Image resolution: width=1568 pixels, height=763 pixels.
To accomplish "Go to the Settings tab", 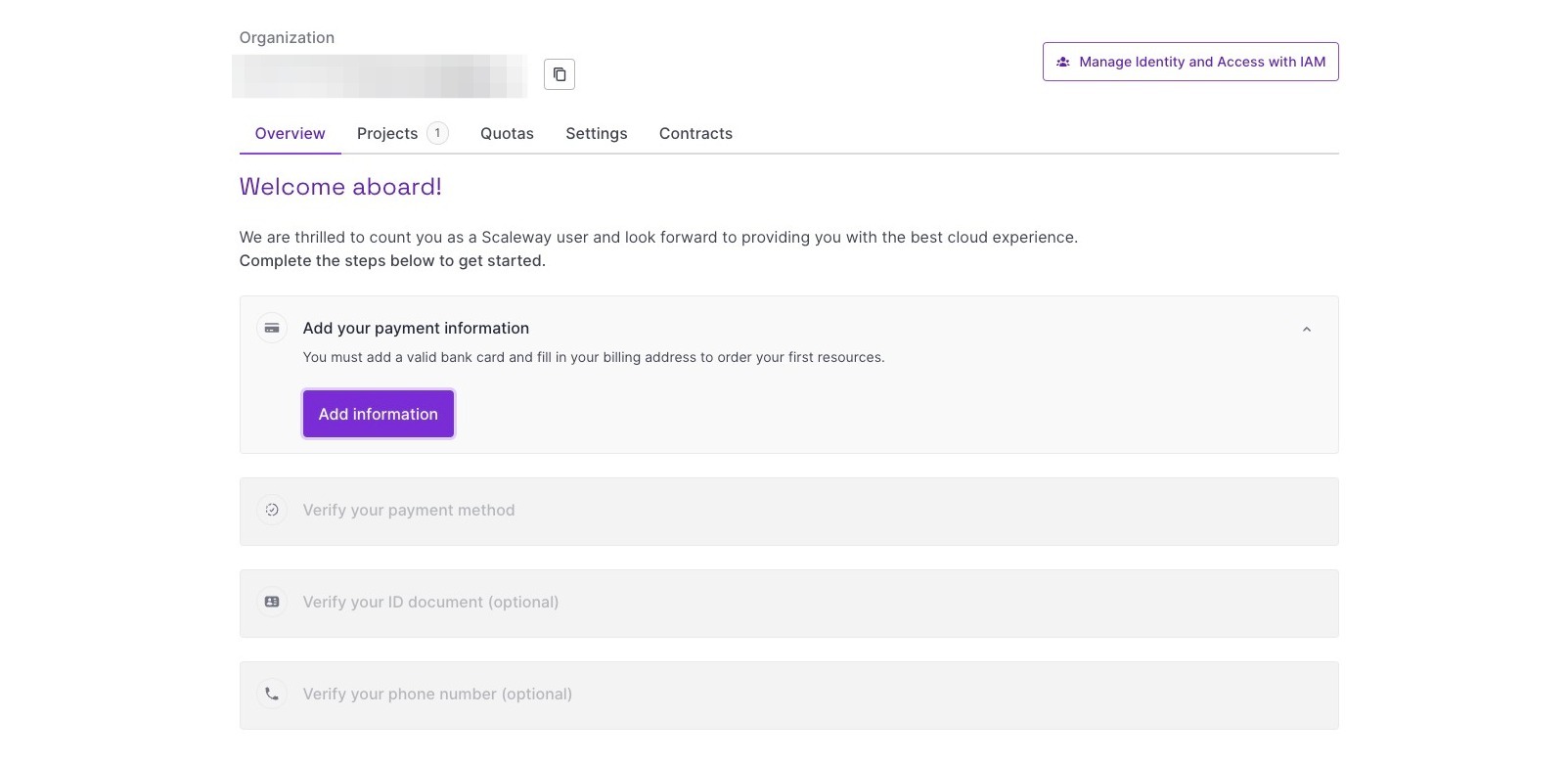I will pos(597,133).
